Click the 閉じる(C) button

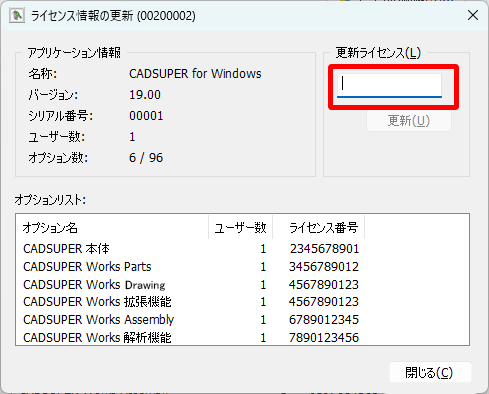click(430, 372)
